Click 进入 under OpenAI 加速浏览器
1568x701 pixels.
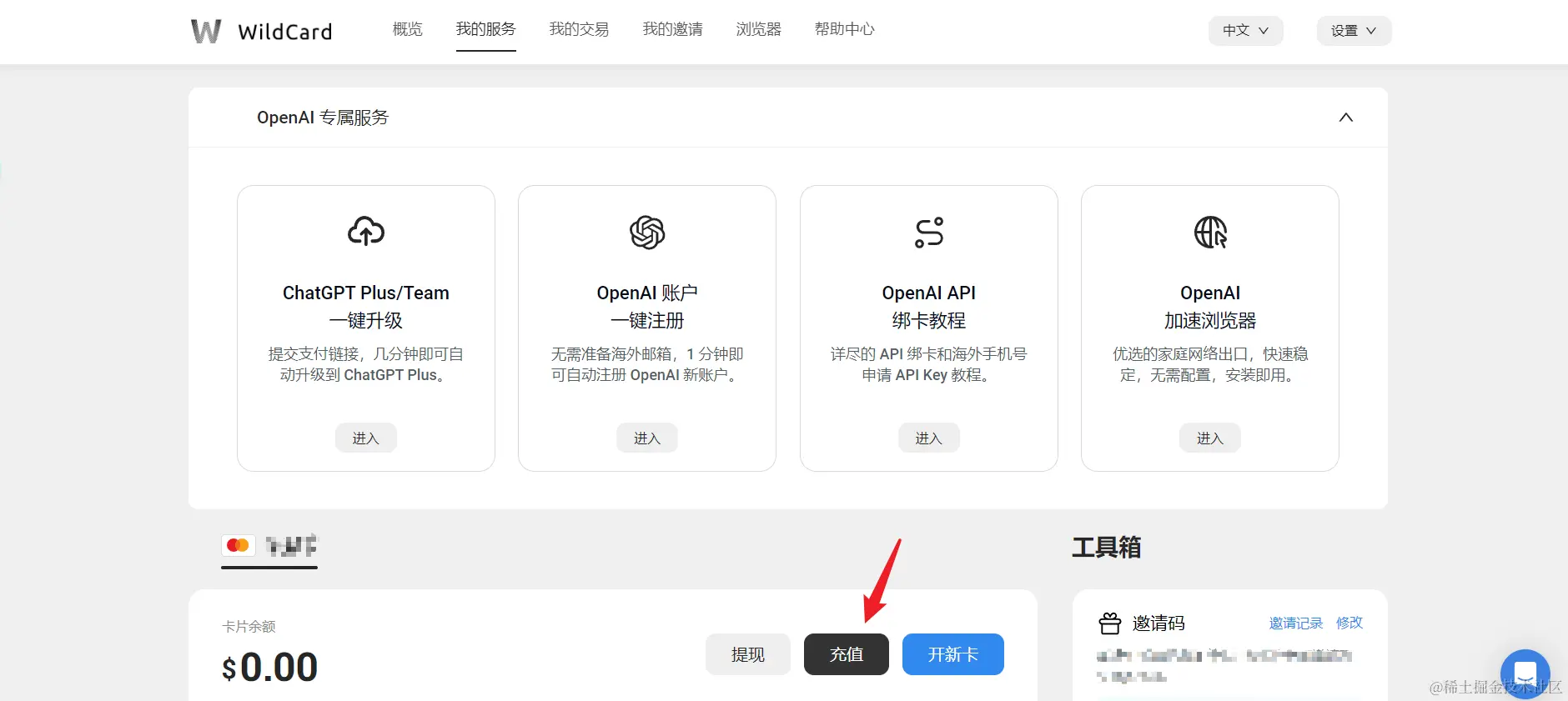1210,438
